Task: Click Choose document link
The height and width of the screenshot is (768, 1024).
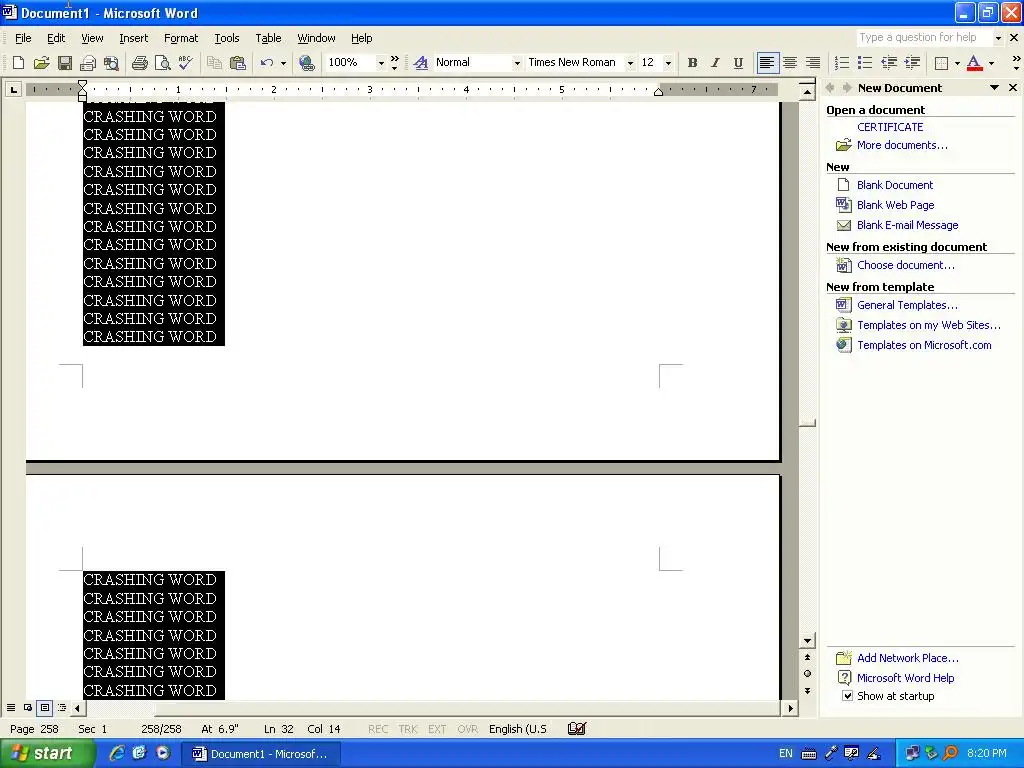Action: (x=905, y=265)
